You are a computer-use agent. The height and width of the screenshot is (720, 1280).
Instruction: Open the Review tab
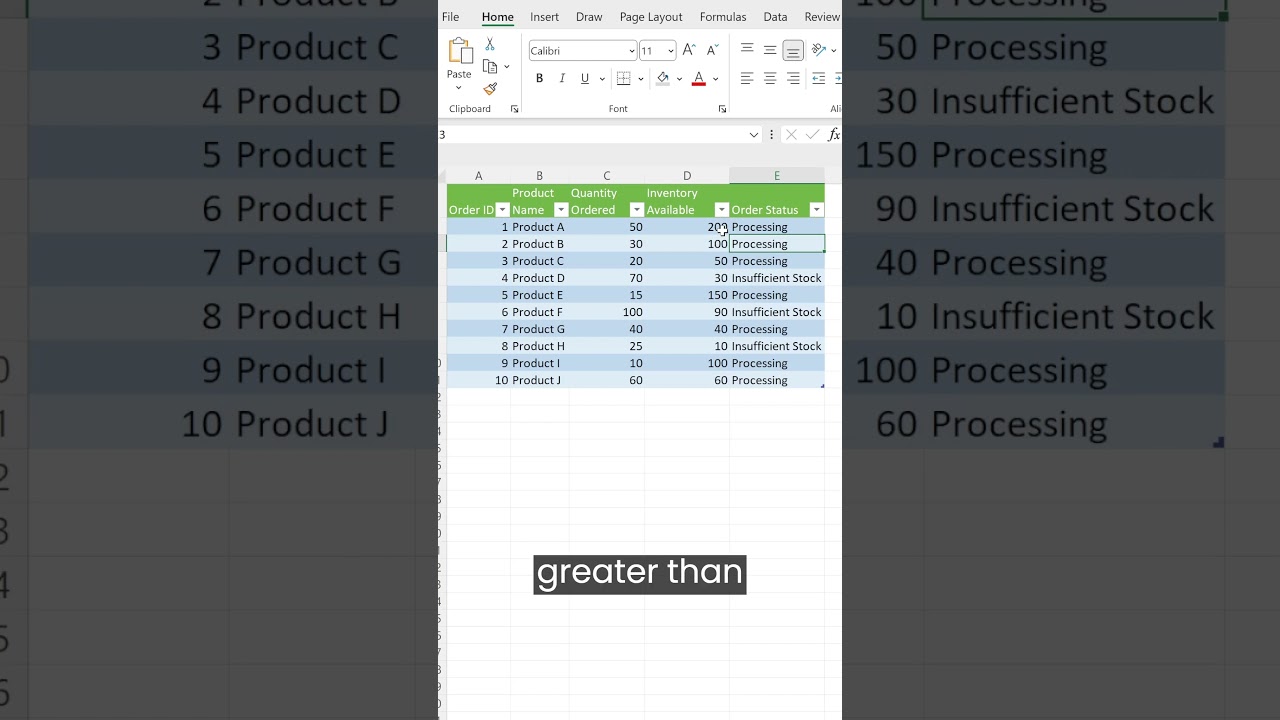point(822,17)
